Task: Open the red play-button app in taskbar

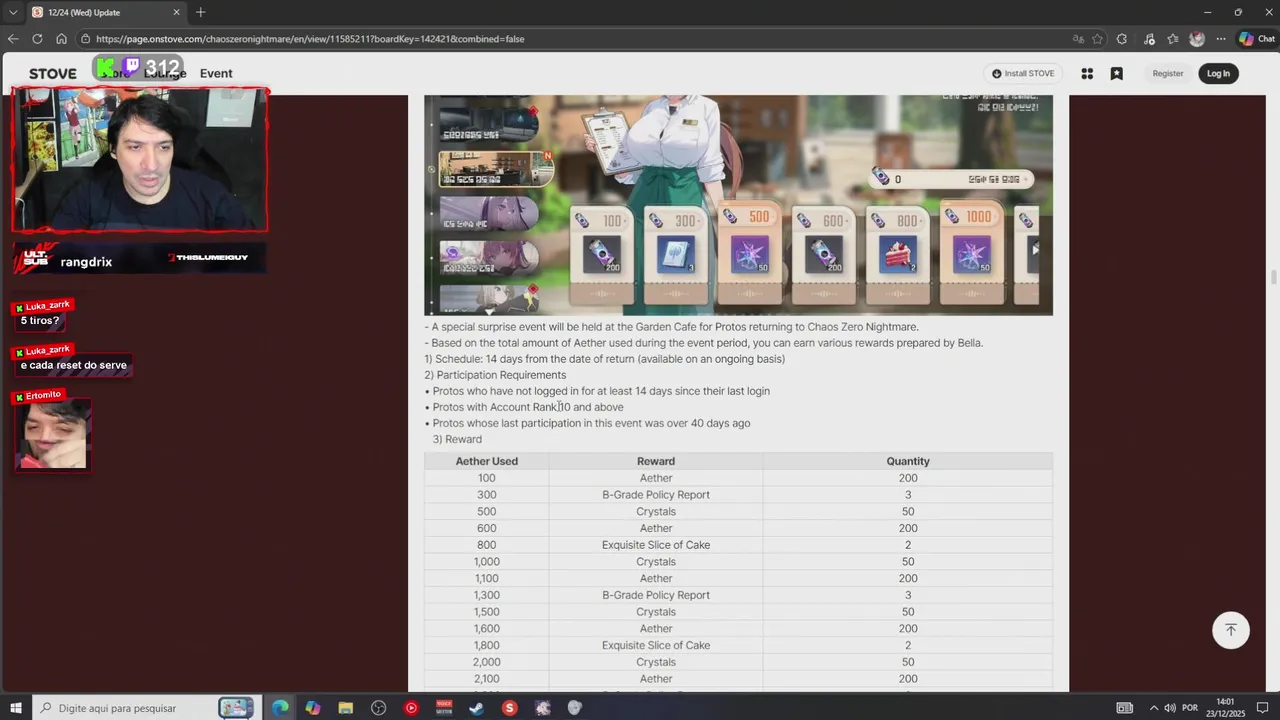Action: (411, 708)
